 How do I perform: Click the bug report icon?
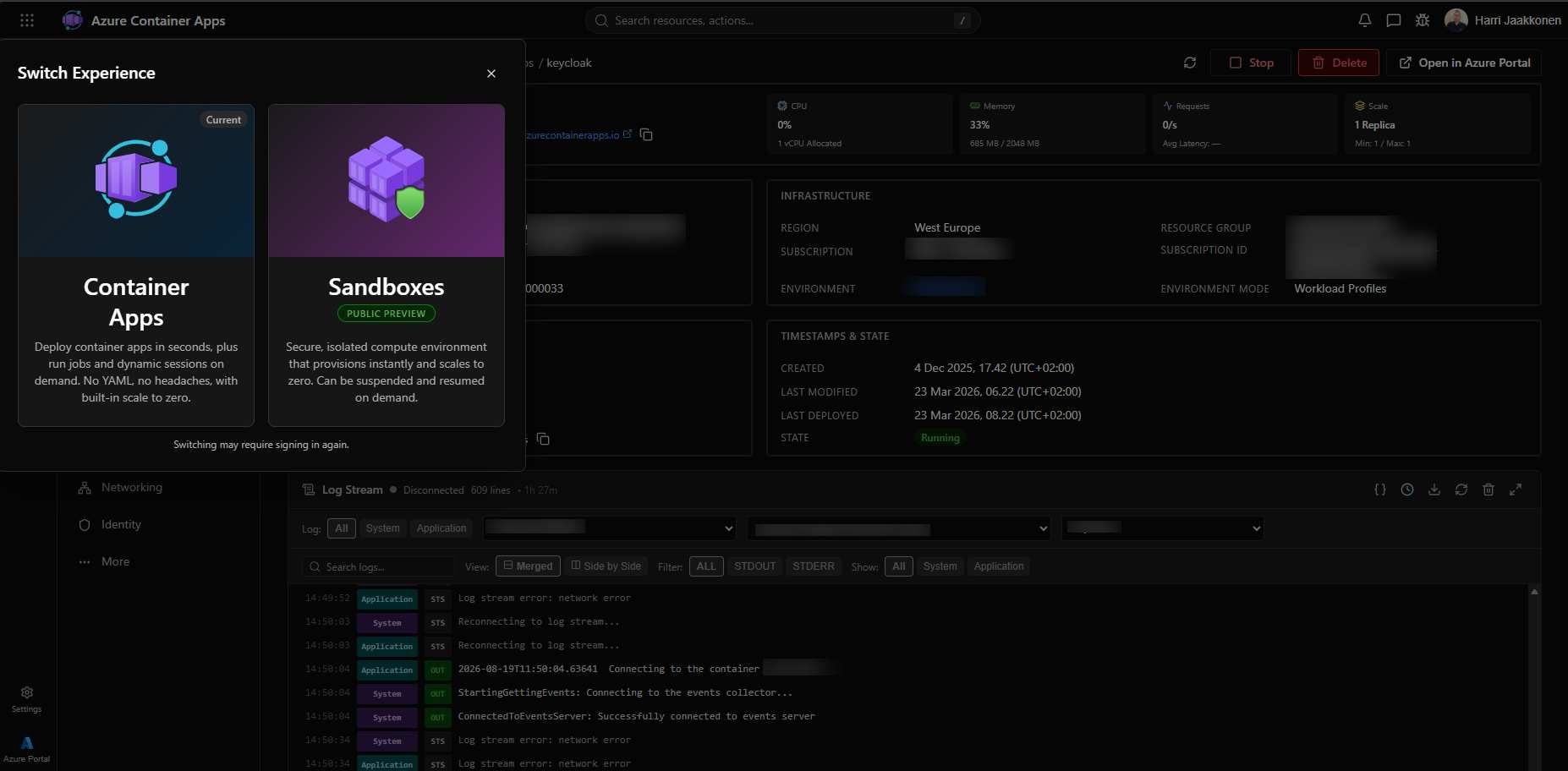1423,20
